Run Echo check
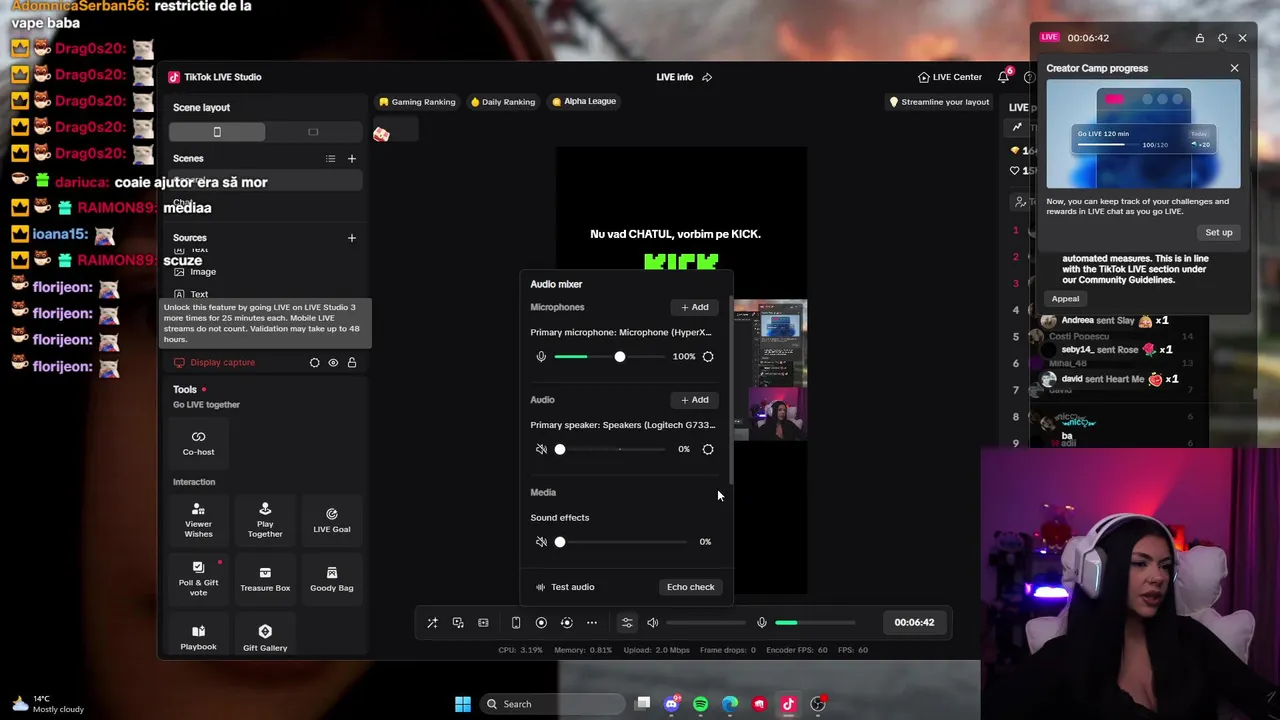 [690, 587]
